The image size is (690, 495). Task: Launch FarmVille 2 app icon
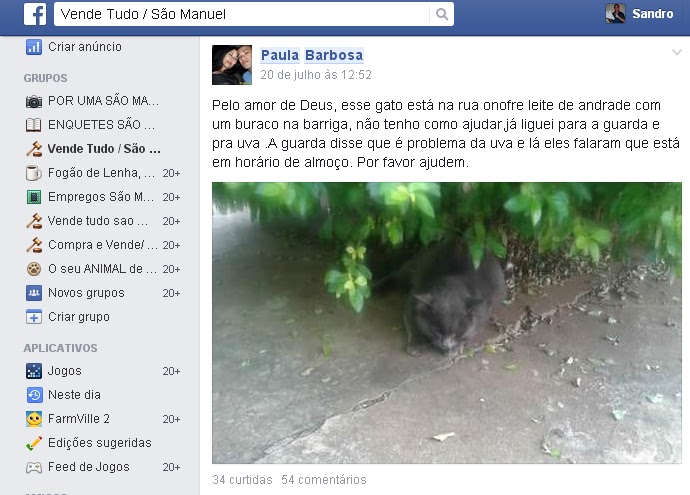tap(34, 419)
